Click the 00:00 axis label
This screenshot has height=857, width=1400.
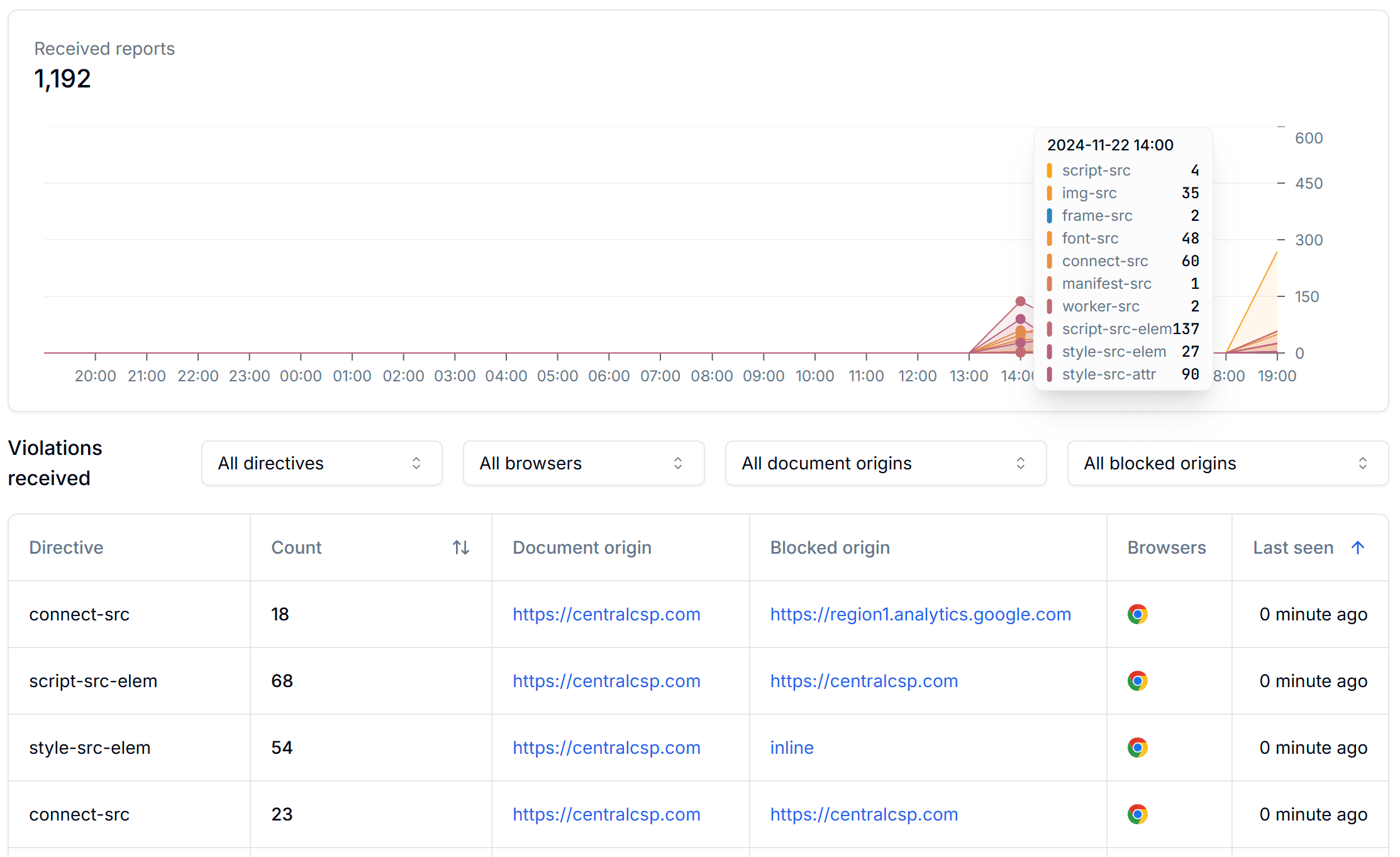click(x=301, y=376)
